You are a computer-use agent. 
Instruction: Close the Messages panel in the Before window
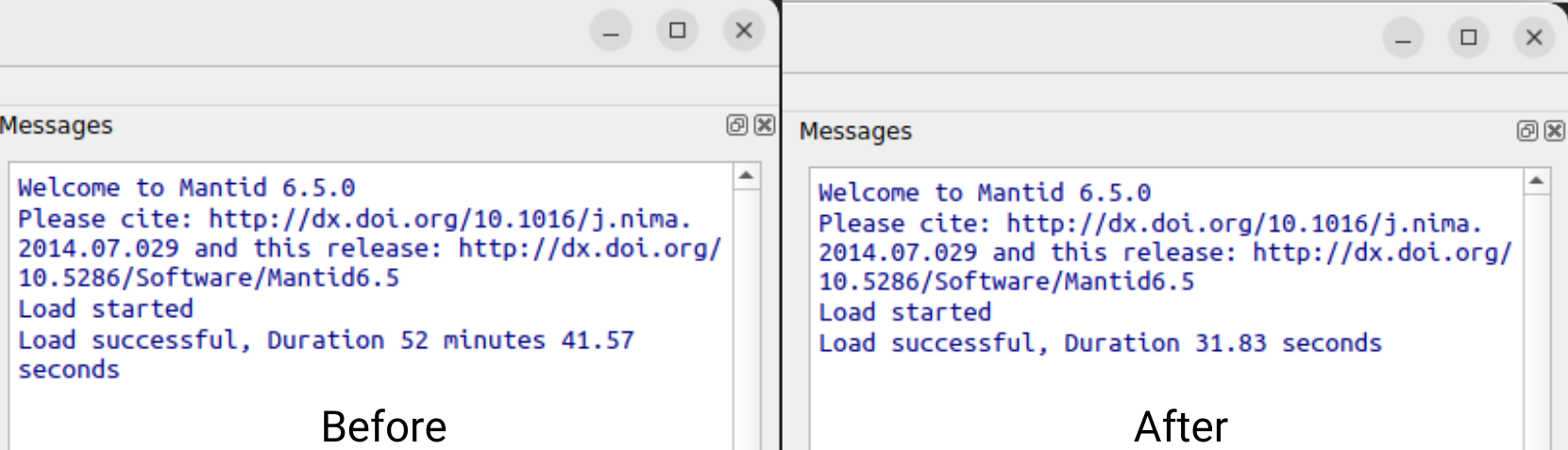point(765,125)
